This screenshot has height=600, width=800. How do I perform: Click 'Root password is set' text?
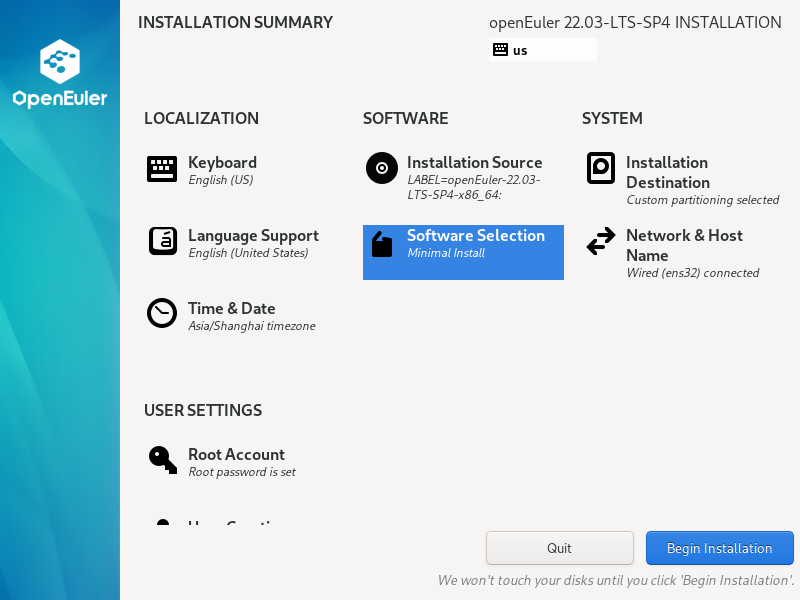coord(242,471)
